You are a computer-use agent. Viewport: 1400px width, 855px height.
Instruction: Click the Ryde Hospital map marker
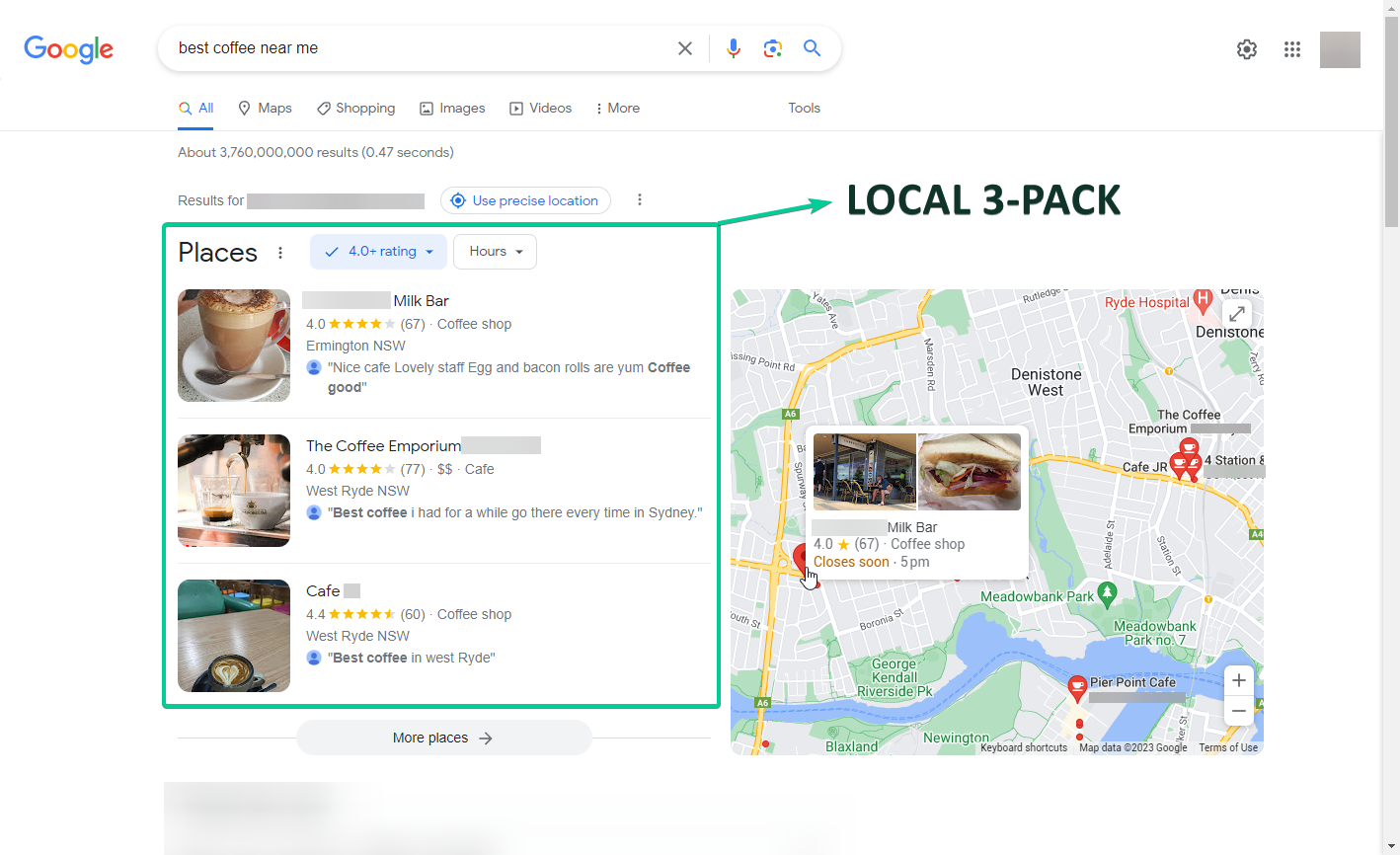pos(1203,299)
